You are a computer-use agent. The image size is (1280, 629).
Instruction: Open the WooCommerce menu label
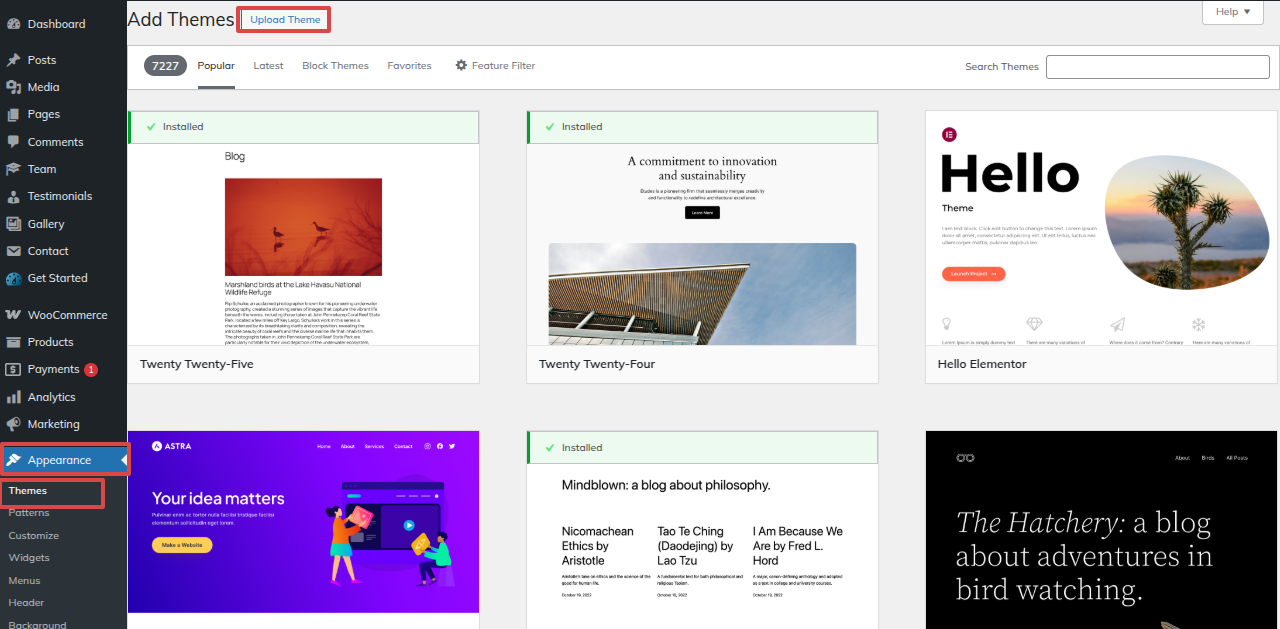(x=67, y=315)
